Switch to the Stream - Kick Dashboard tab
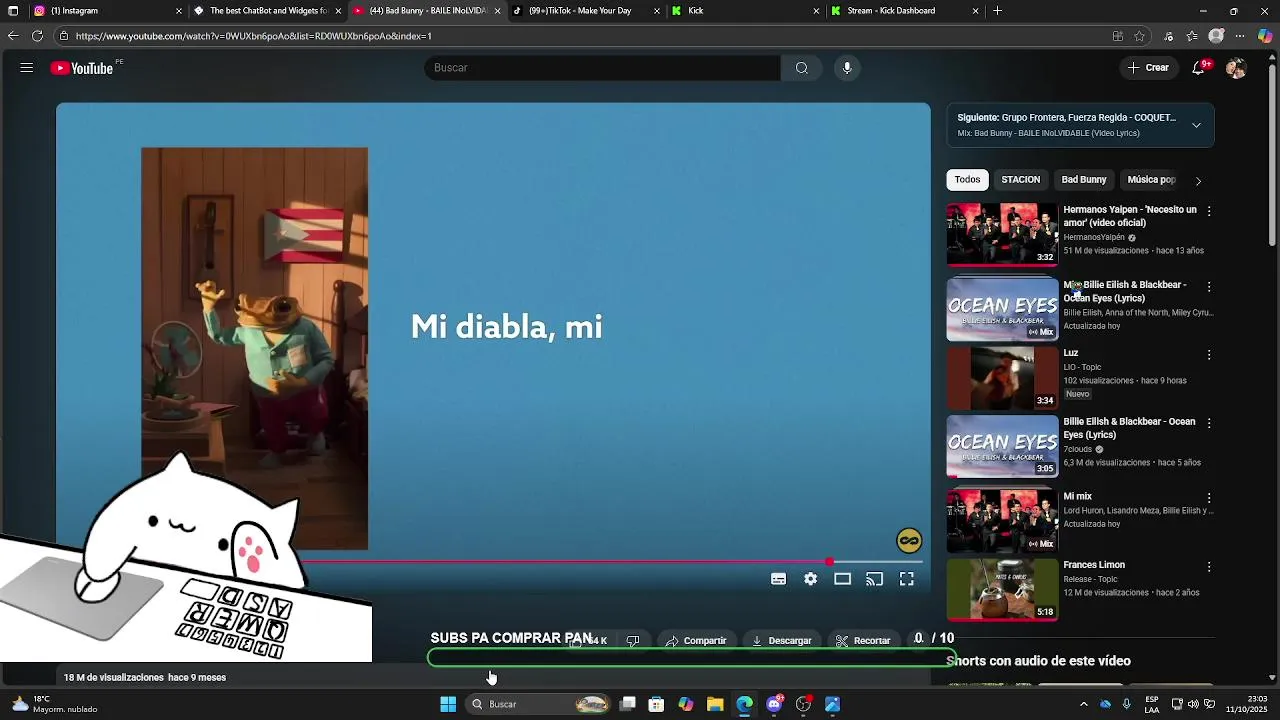 [x=904, y=11]
